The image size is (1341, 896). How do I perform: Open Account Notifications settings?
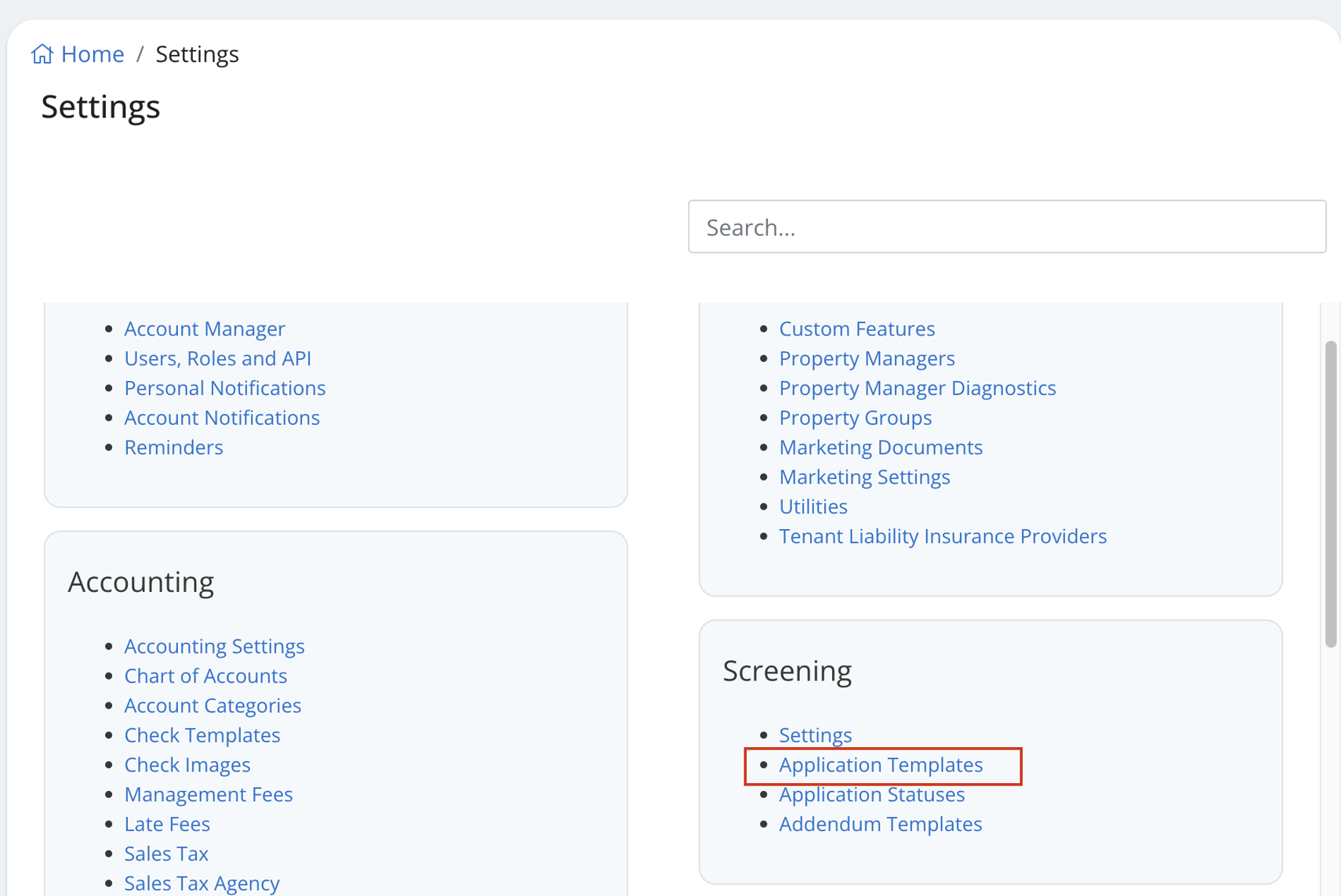(222, 417)
